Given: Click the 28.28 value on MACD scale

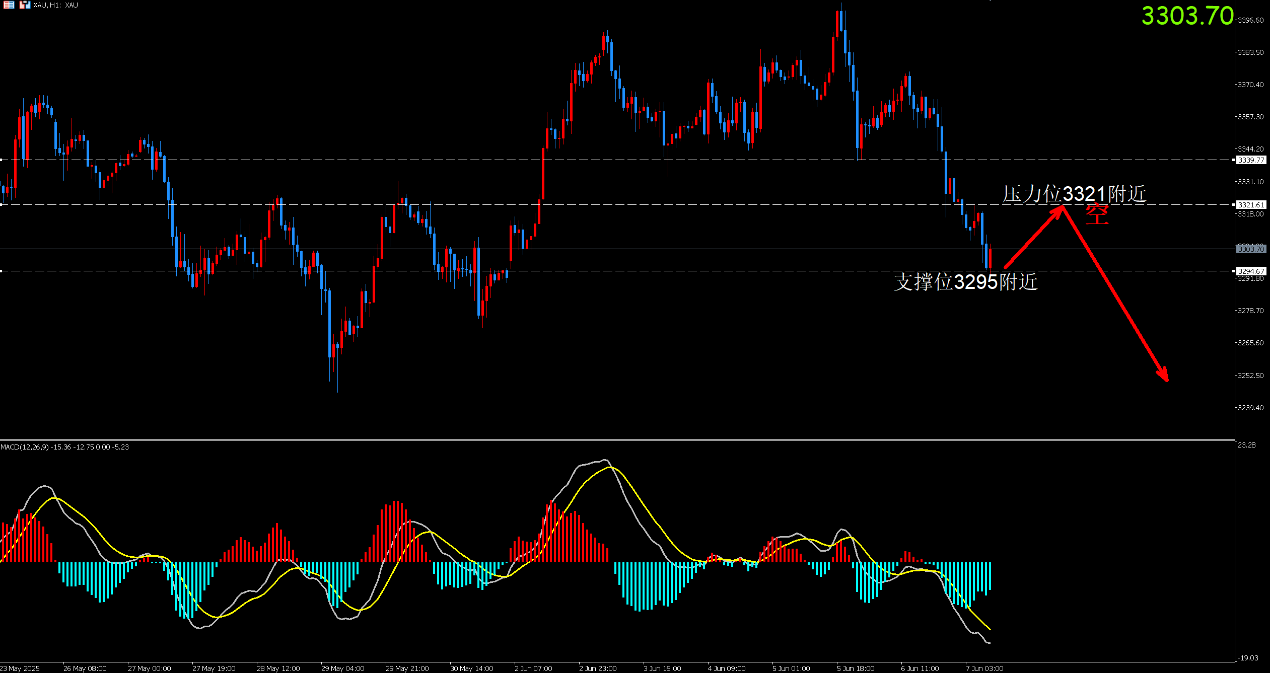Looking at the screenshot, I should (1249, 446).
